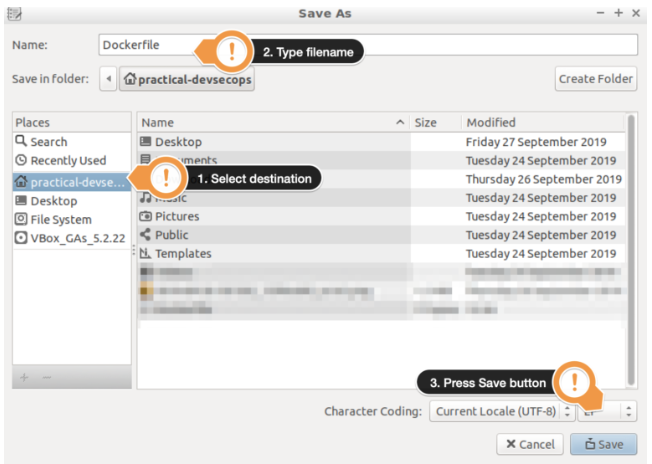Click the Desktop icon in Places sidebar
652x464 pixels.
(21, 201)
